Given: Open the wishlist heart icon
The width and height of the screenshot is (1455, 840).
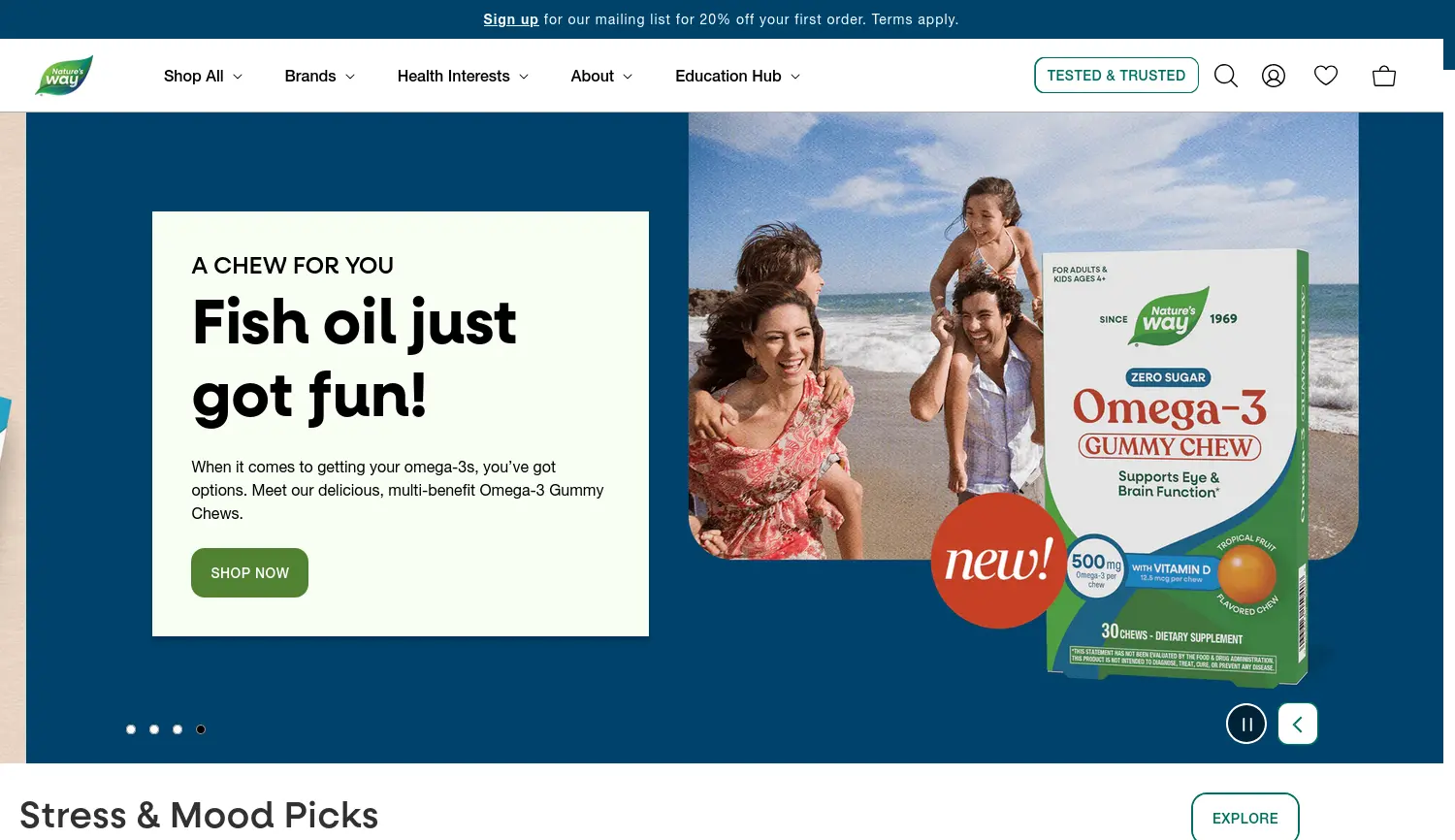Looking at the screenshot, I should (x=1326, y=76).
